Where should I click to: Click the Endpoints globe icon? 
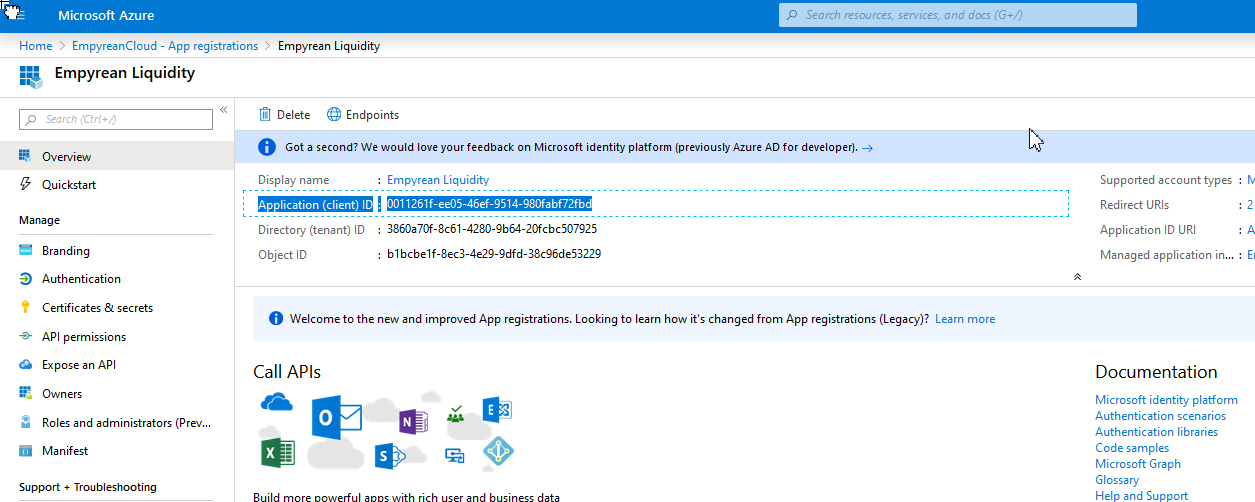334,115
